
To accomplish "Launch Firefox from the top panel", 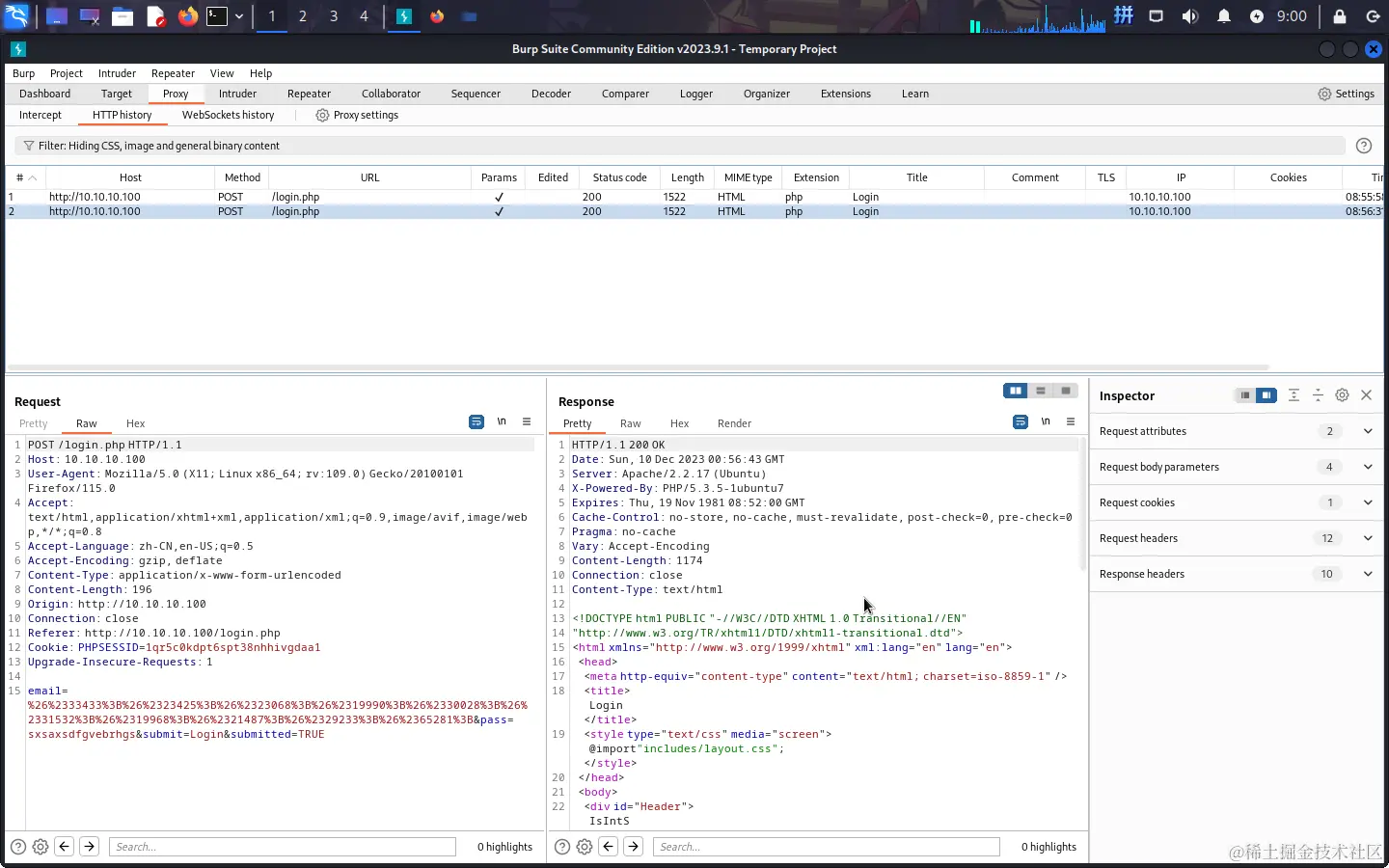I will pos(188,16).
